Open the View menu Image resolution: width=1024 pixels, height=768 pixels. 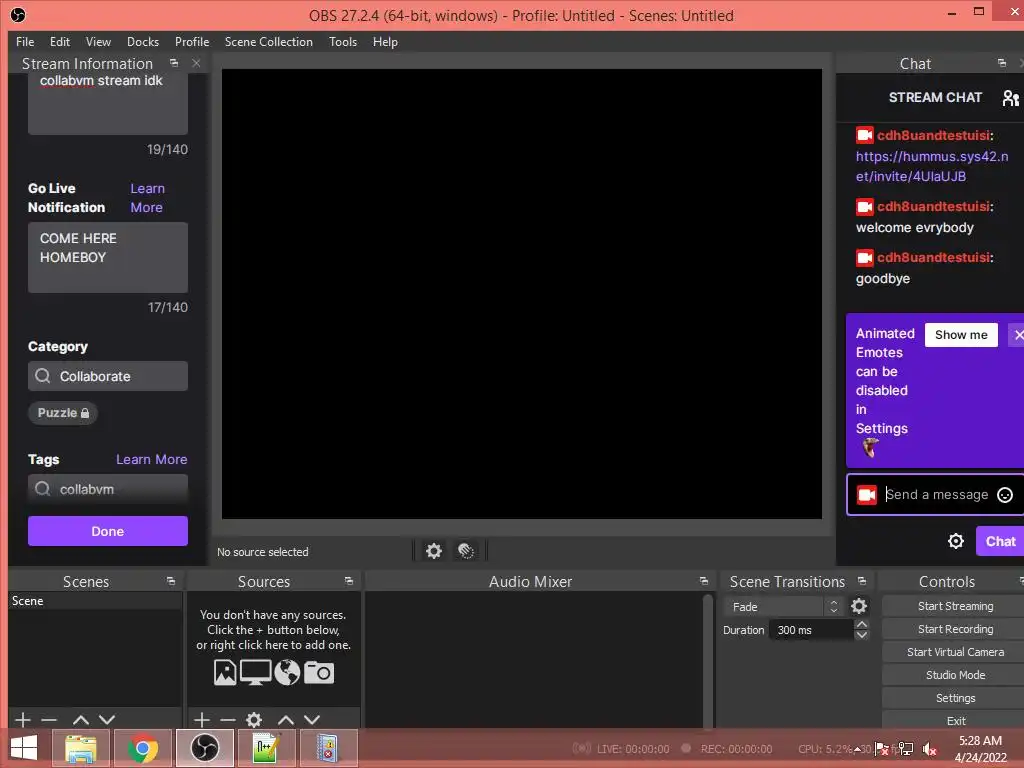click(x=98, y=42)
